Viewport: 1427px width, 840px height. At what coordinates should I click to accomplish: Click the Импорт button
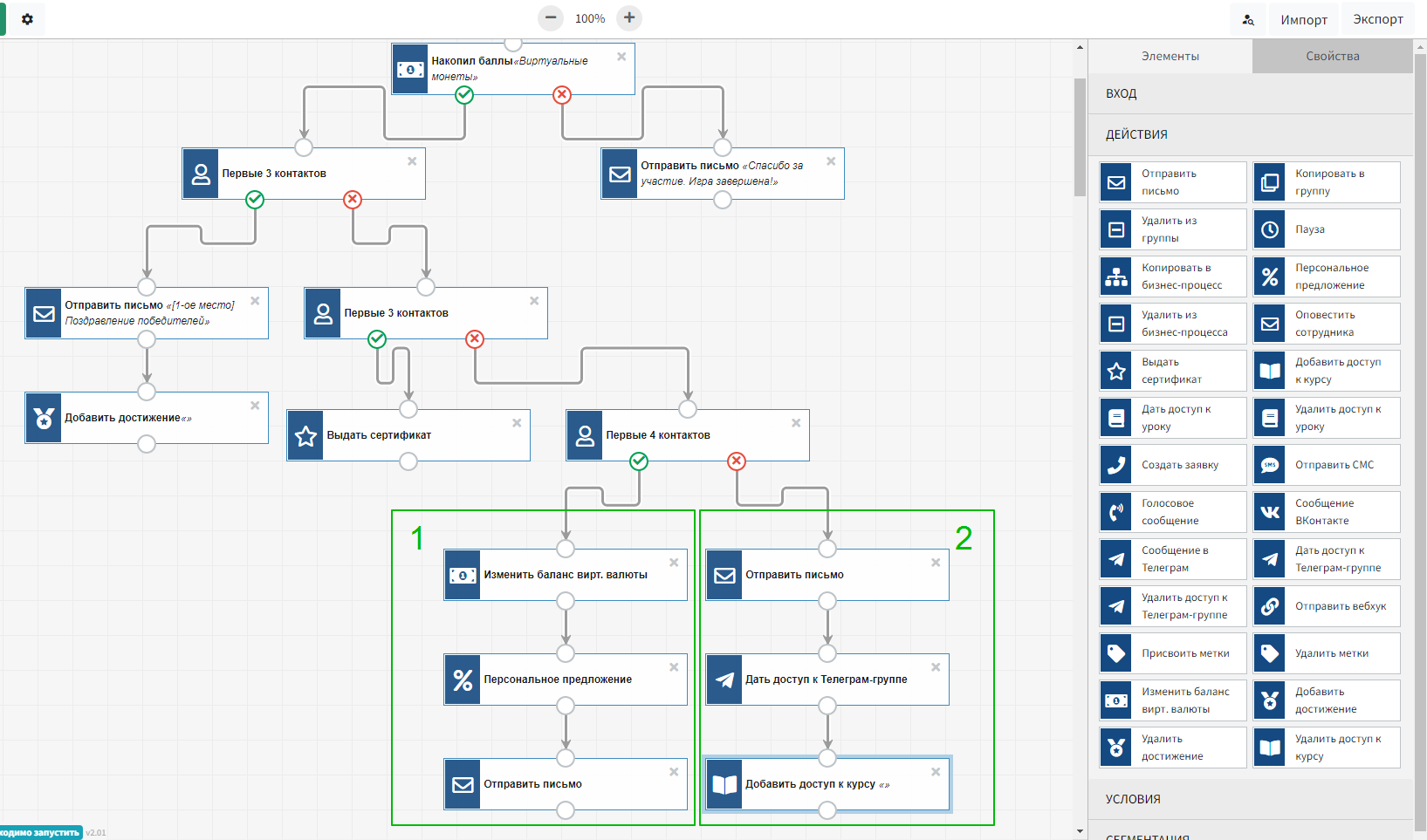click(1303, 19)
